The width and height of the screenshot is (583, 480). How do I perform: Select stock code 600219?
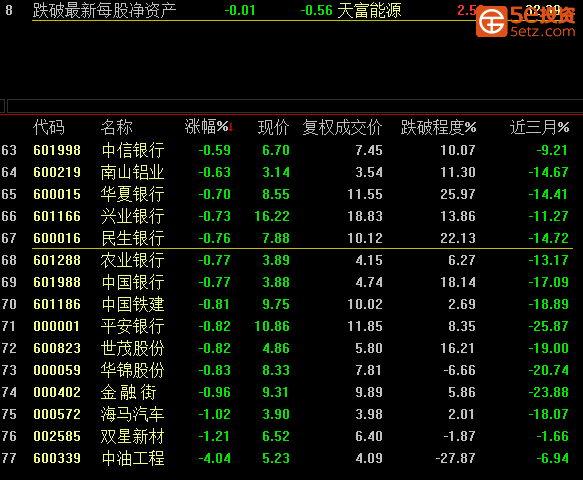click(x=57, y=172)
